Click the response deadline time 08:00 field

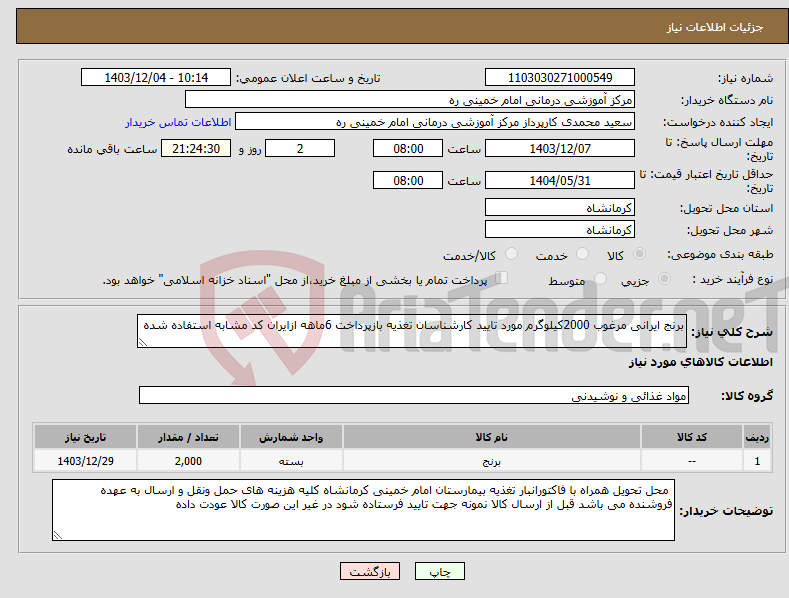408,148
